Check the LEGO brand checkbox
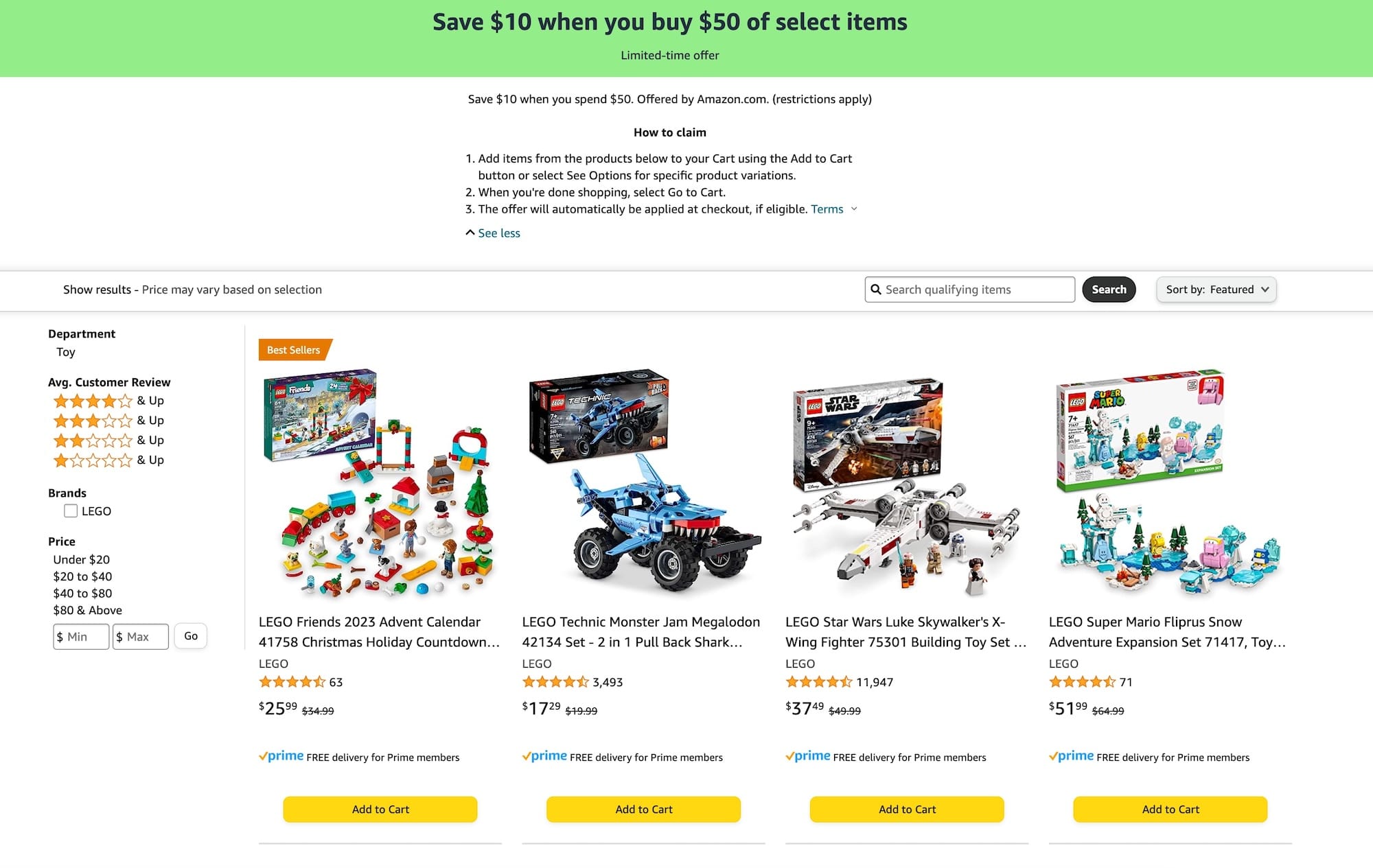Screen dimensions: 1373x868 coord(71,511)
